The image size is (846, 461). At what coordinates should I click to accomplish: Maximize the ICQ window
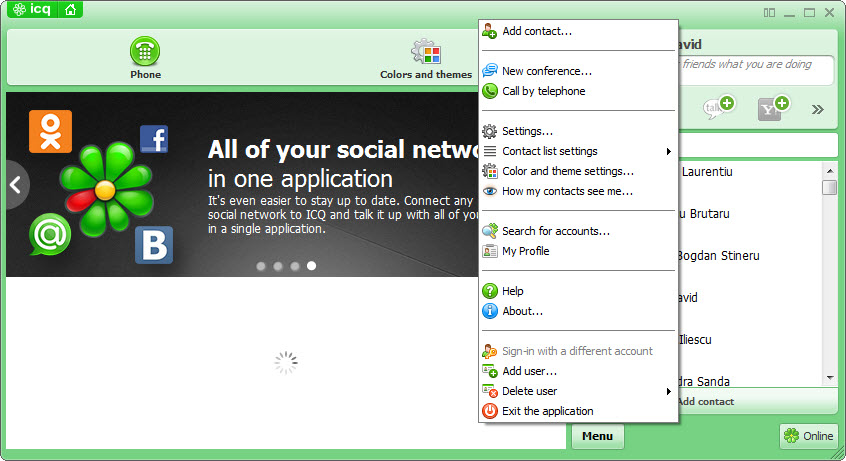809,12
